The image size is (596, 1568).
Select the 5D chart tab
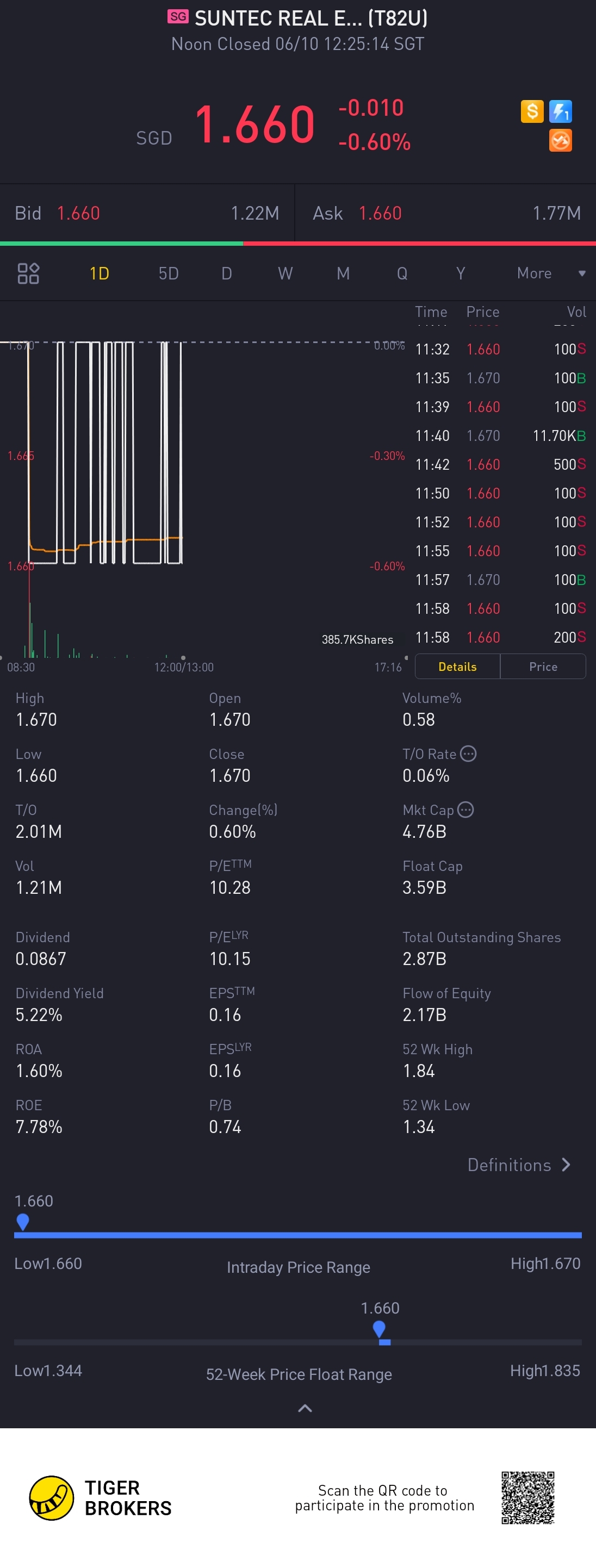coord(169,273)
